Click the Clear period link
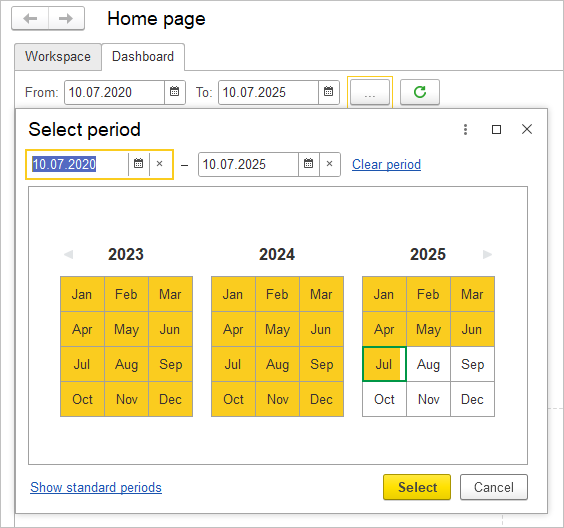The width and height of the screenshot is (564, 528). coord(386,164)
